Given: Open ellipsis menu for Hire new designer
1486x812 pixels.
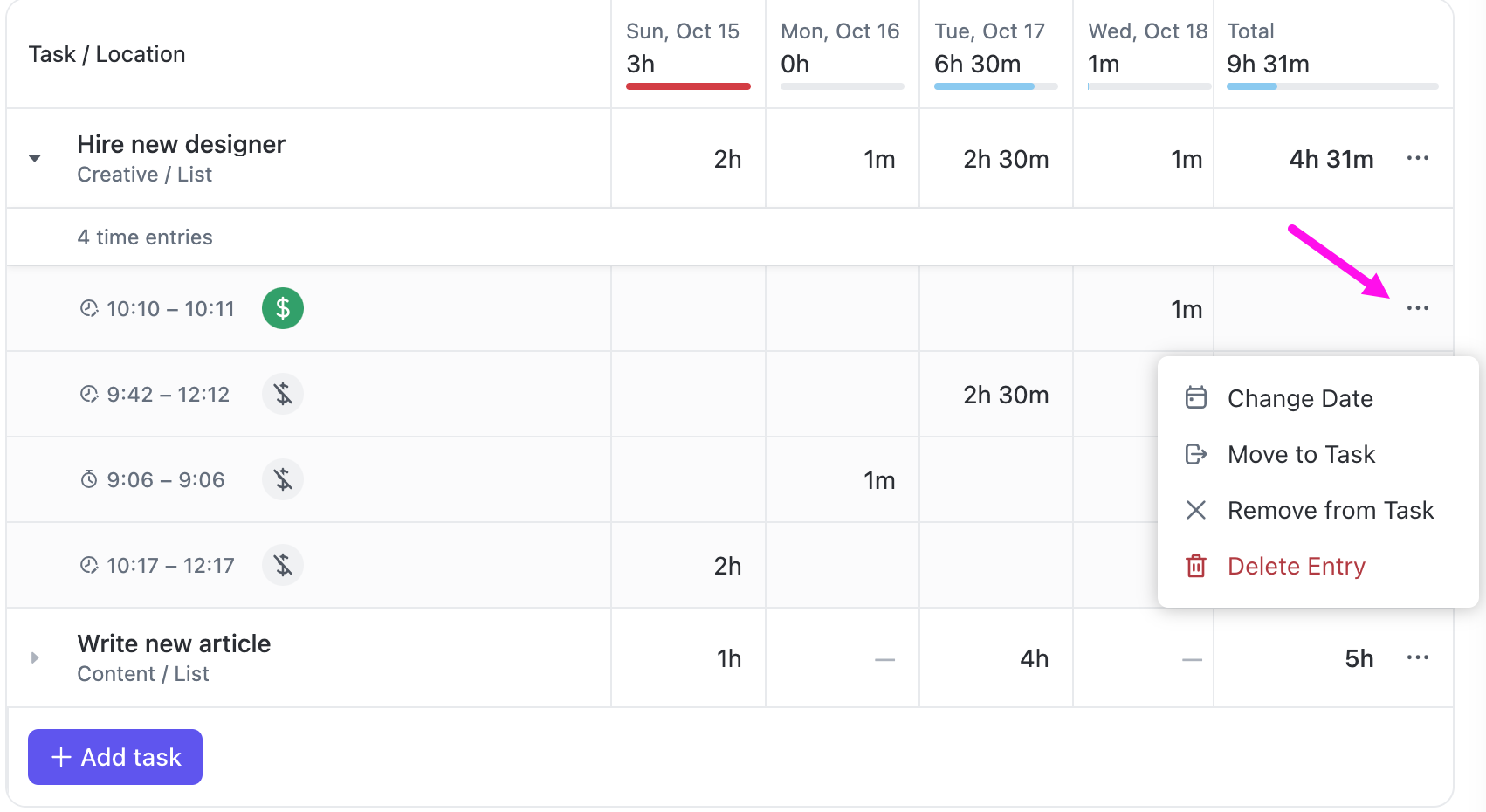Looking at the screenshot, I should 1417,158.
